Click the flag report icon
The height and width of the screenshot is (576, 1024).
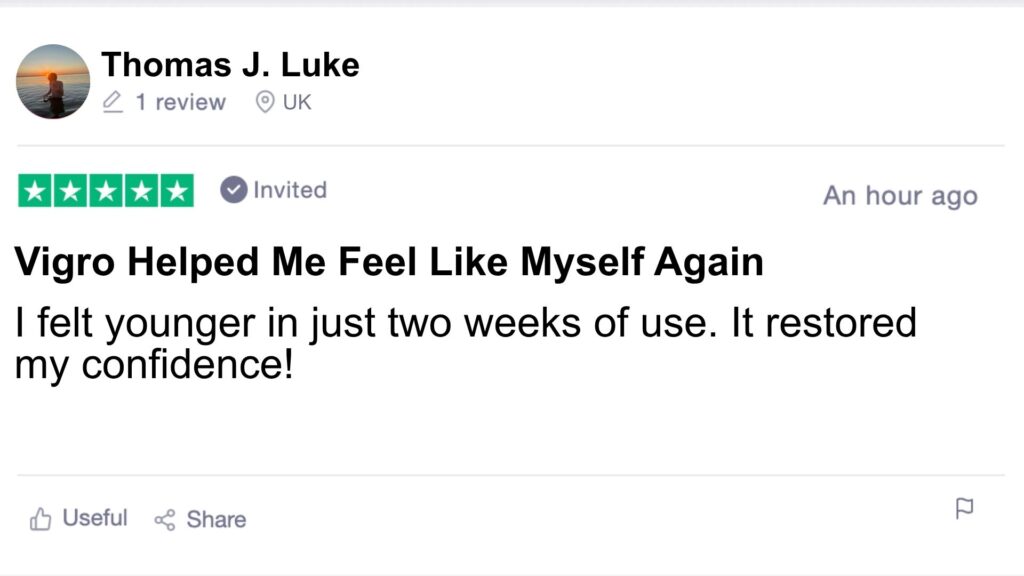[964, 509]
